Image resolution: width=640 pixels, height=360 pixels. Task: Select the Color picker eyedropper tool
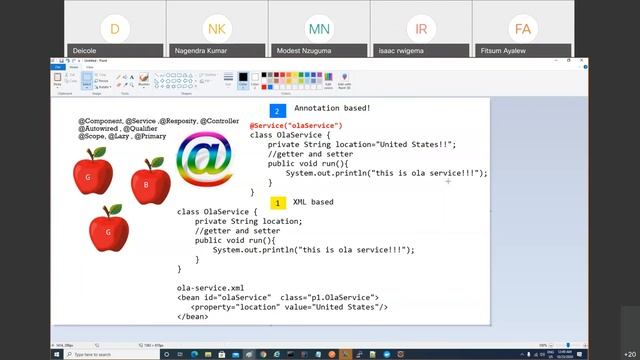point(125,84)
